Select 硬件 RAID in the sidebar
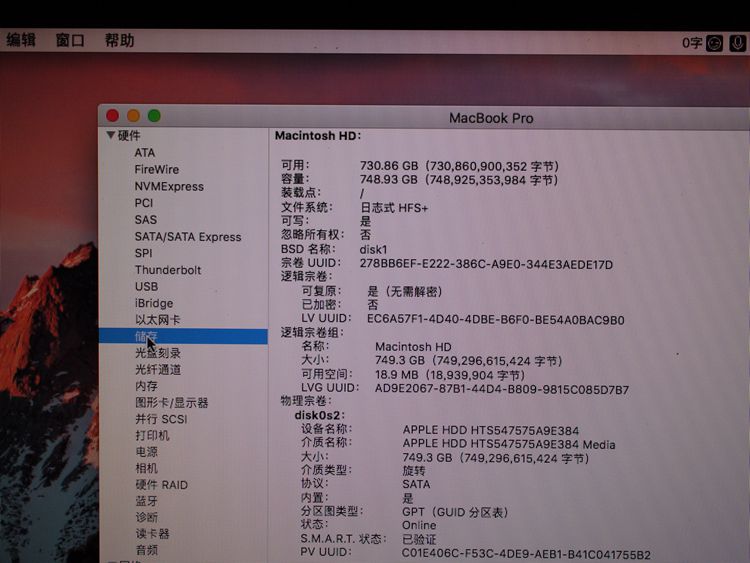The image size is (750, 563). tap(161, 485)
